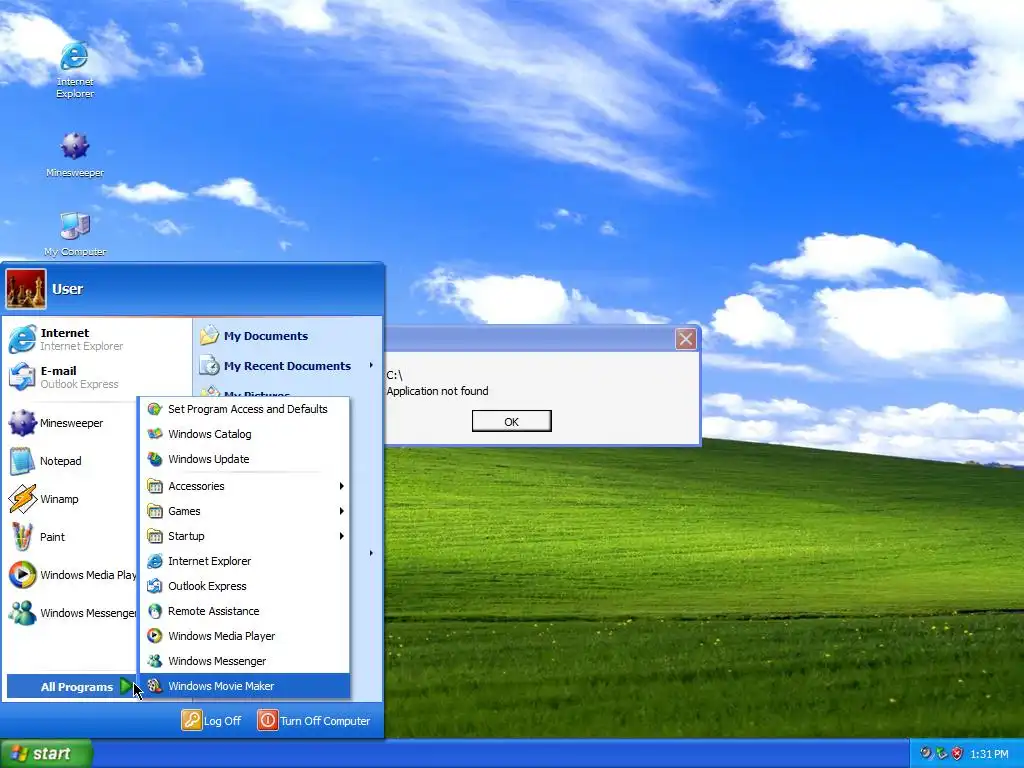
Task: Click Internet Explorer icon in programs submenu
Action: pos(155,561)
